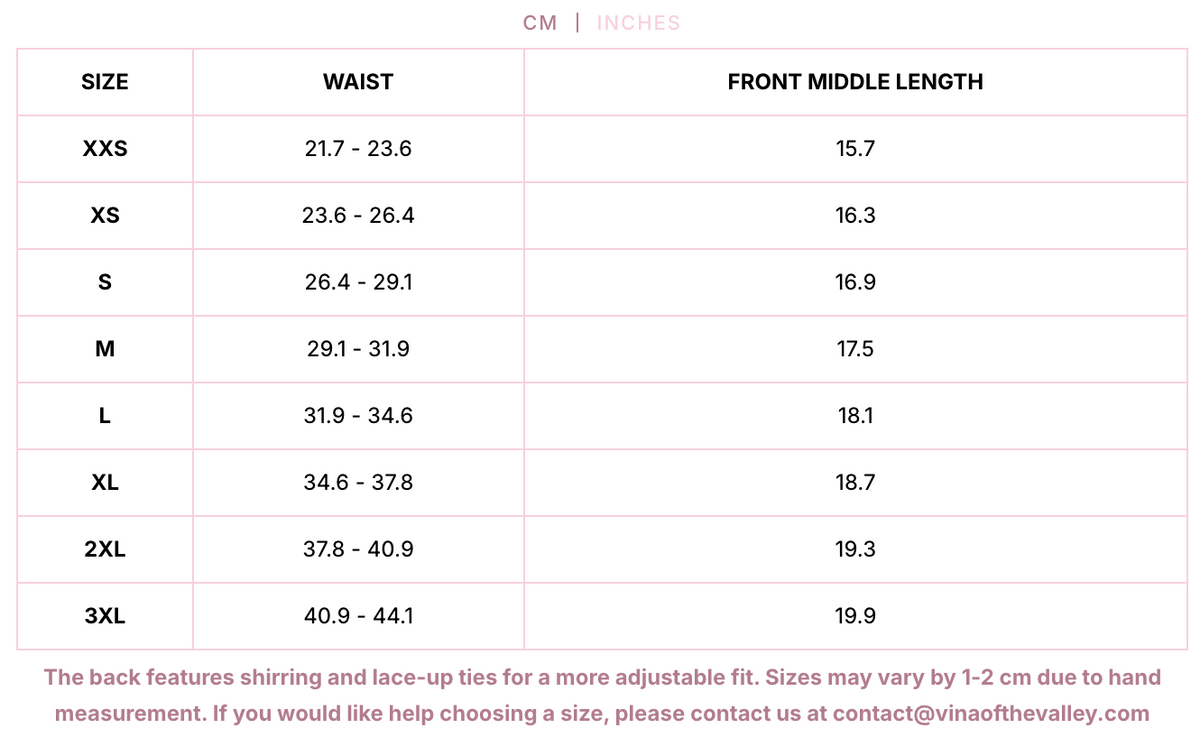1200x756 pixels.
Task: Select the SIZE column header
Action: pos(105,82)
